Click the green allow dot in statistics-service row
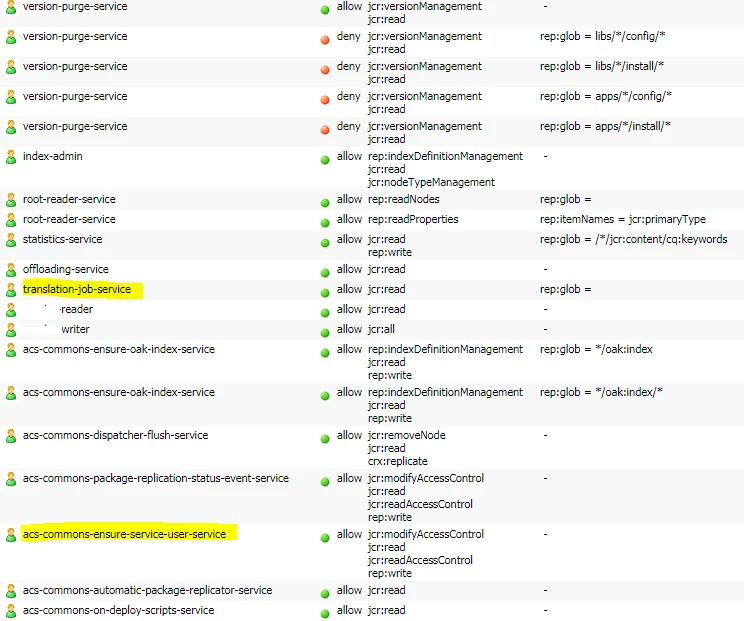This screenshot has width=744, height=621. click(325, 243)
